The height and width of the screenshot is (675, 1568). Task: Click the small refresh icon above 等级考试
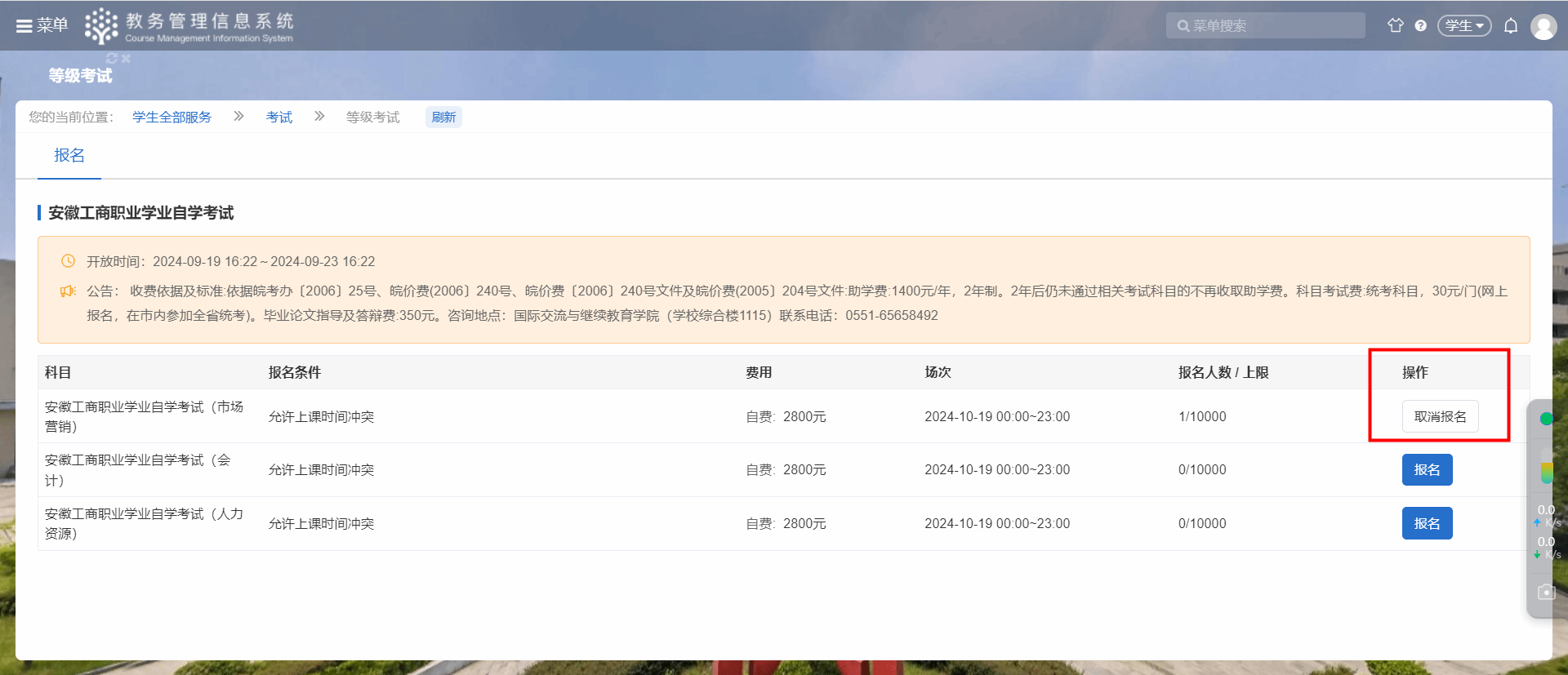coord(112,58)
